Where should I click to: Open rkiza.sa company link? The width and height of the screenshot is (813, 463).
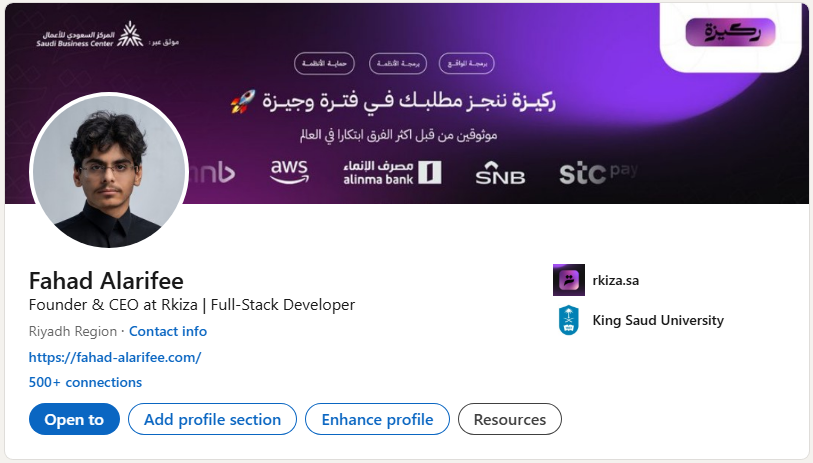616,280
